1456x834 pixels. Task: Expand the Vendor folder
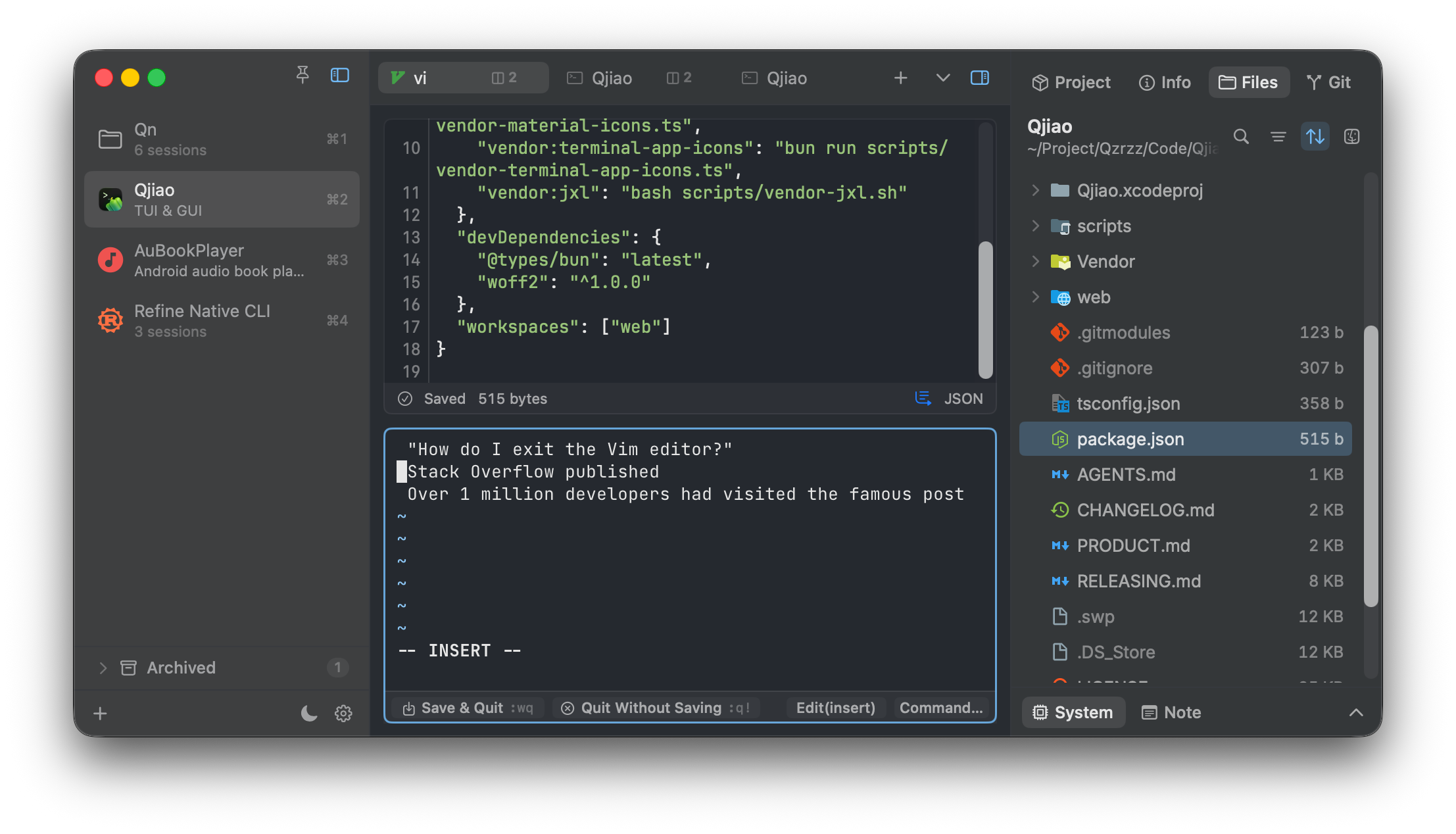point(1036,261)
